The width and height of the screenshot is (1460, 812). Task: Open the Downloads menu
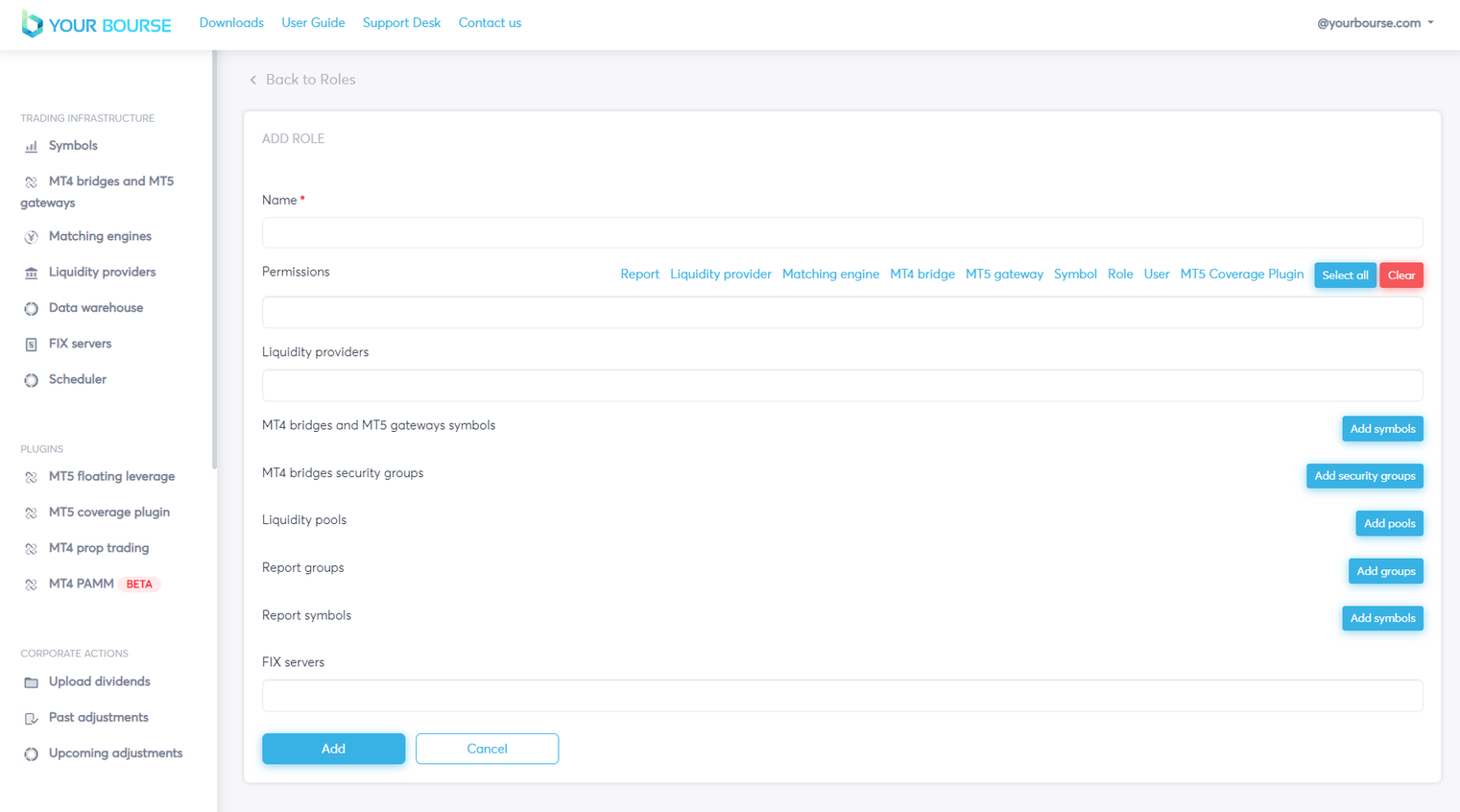pos(231,23)
